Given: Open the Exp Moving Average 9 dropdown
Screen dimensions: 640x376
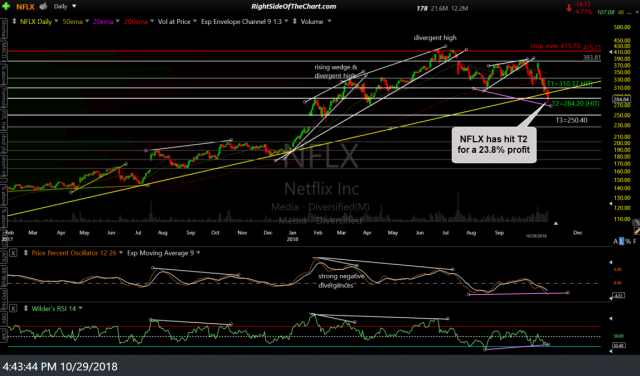Looking at the screenshot, I should [198, 253].
